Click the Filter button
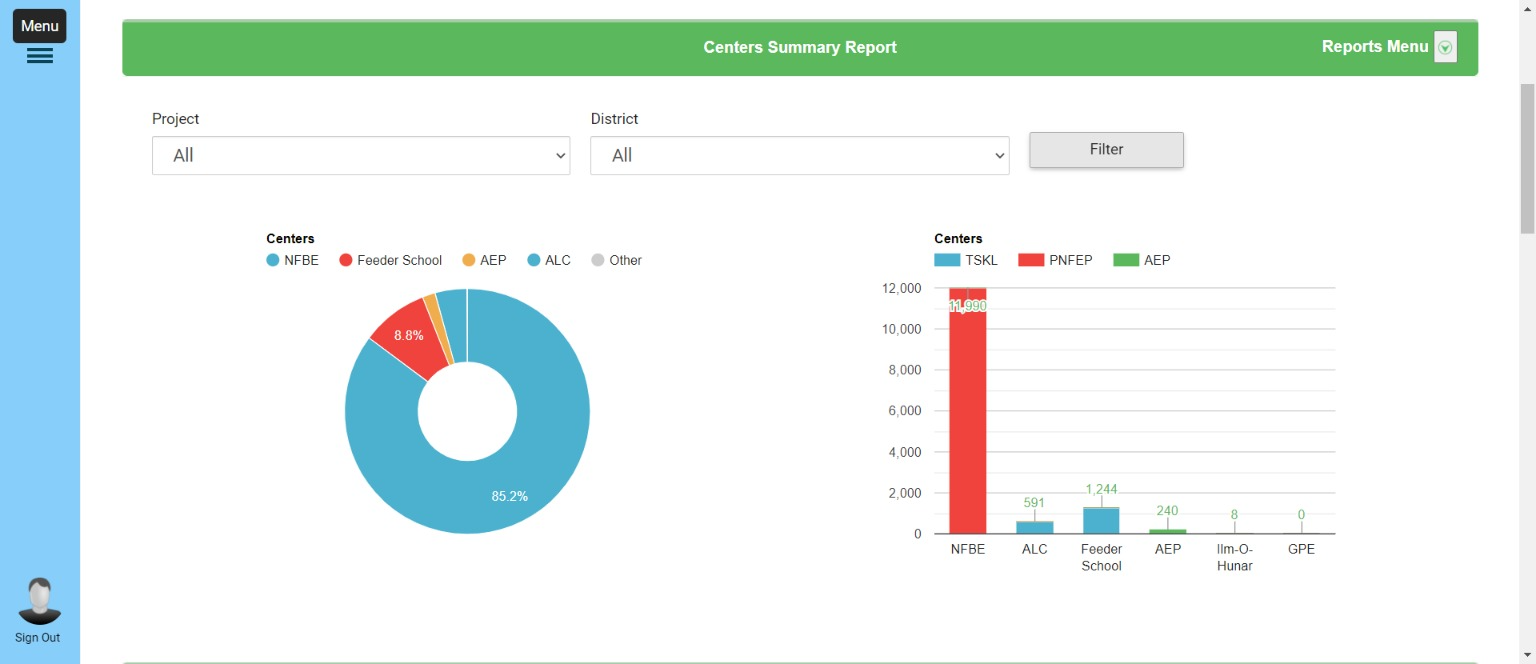1536x664 pixels. click(x=1106, y=150)
